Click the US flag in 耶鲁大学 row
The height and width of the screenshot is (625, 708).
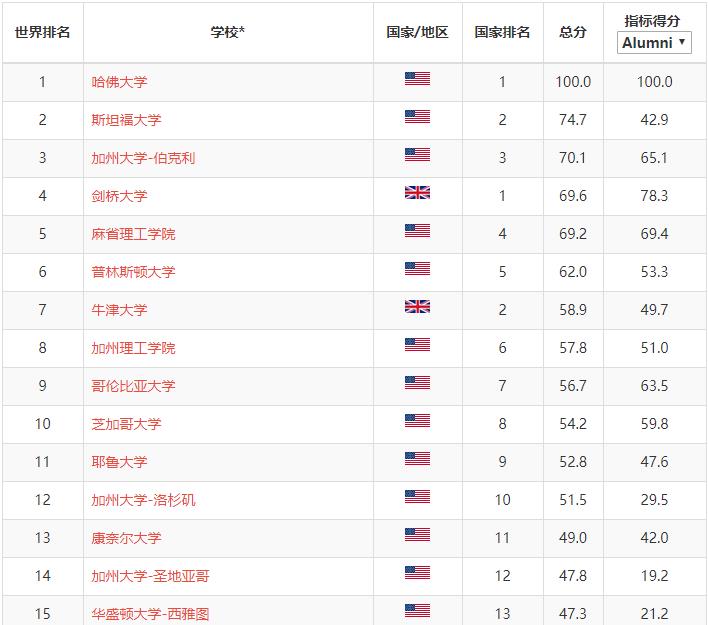(x=417, y=459)
